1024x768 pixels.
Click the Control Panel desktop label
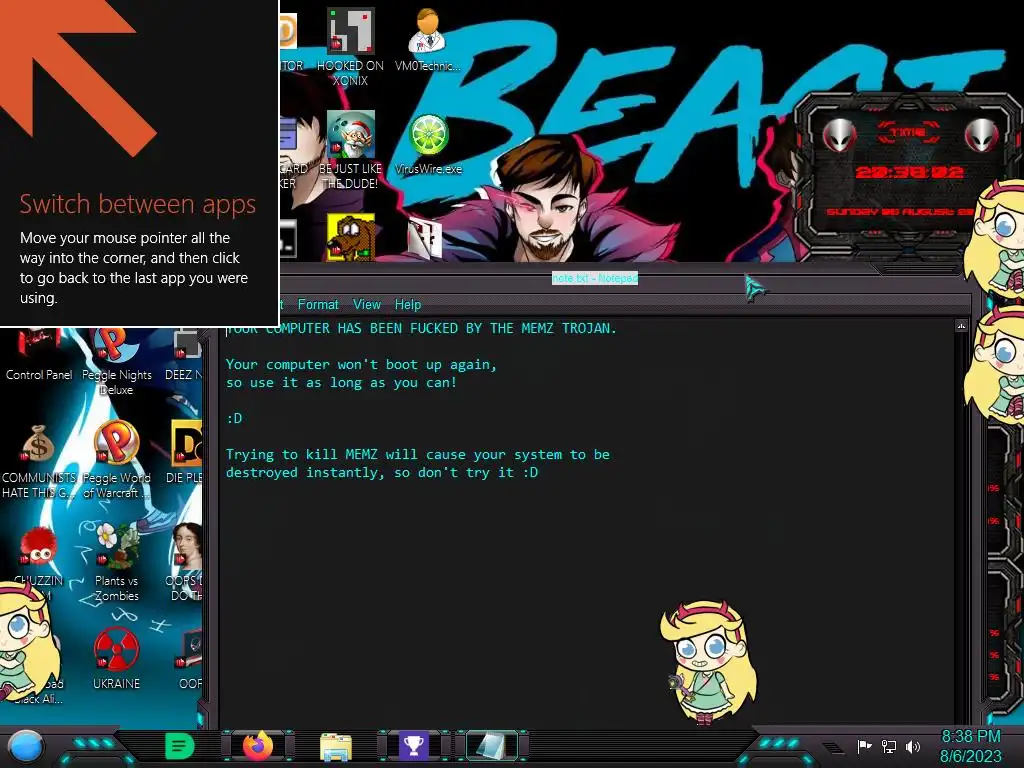tap(39, 375)
